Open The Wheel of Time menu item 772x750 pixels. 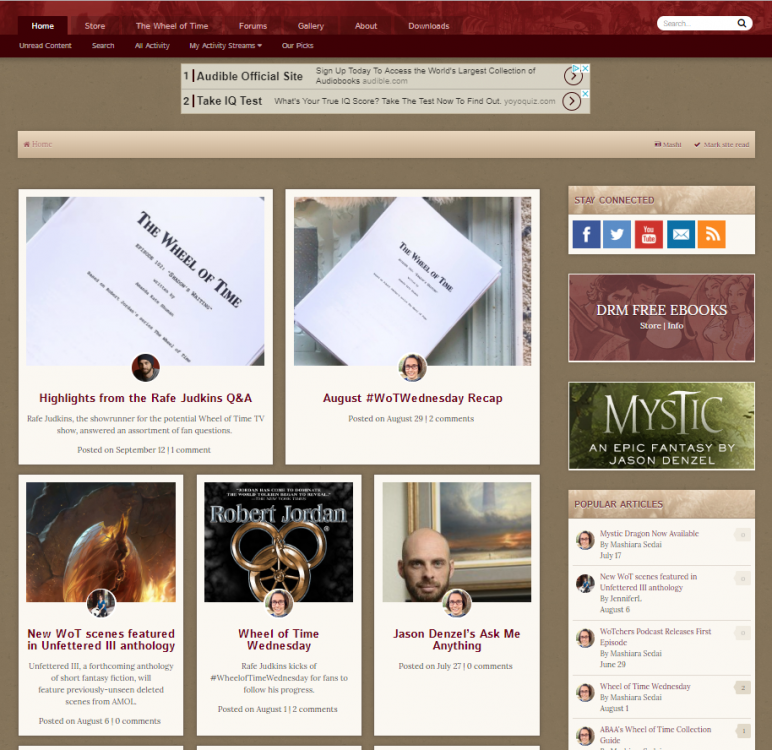pos(172,26)
